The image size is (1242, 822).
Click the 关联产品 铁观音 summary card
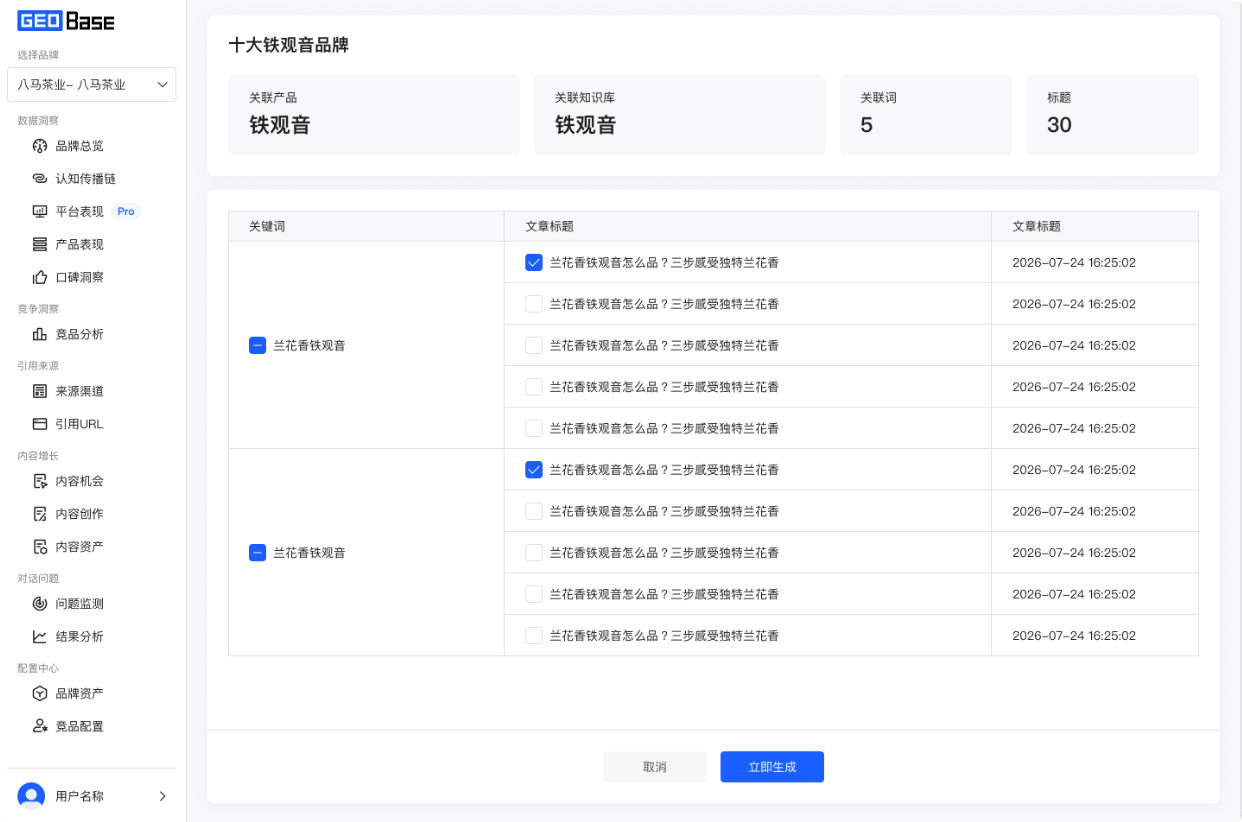[374, 115]
